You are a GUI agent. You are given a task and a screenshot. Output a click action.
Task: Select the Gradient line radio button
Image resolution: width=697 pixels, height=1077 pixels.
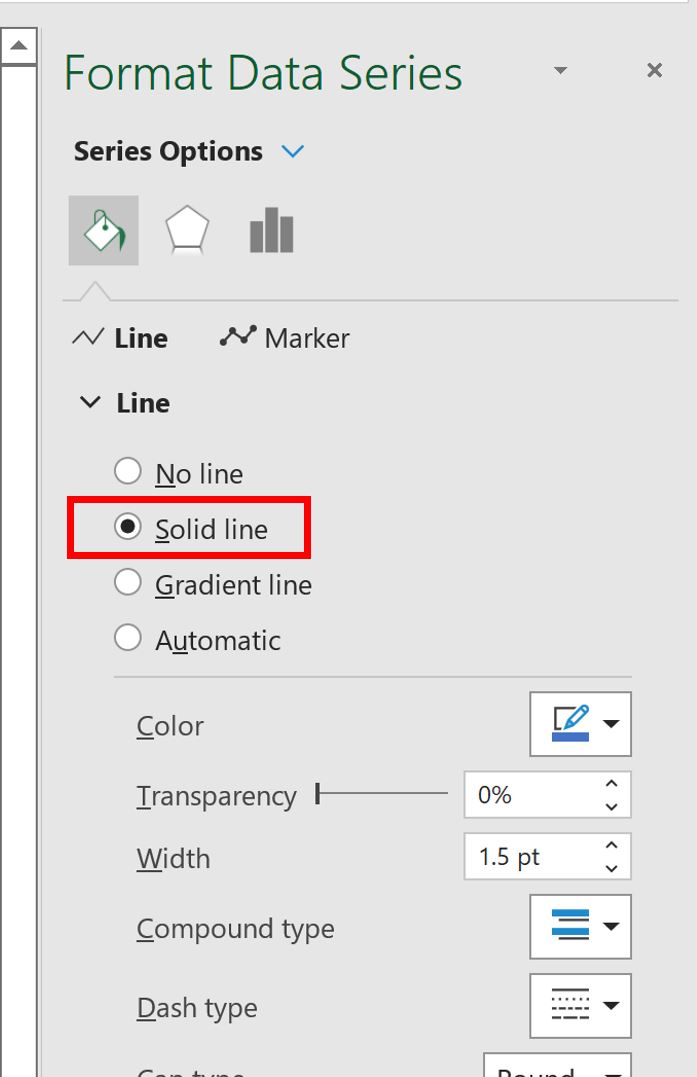pyautogui.click(x=128, y=584)
